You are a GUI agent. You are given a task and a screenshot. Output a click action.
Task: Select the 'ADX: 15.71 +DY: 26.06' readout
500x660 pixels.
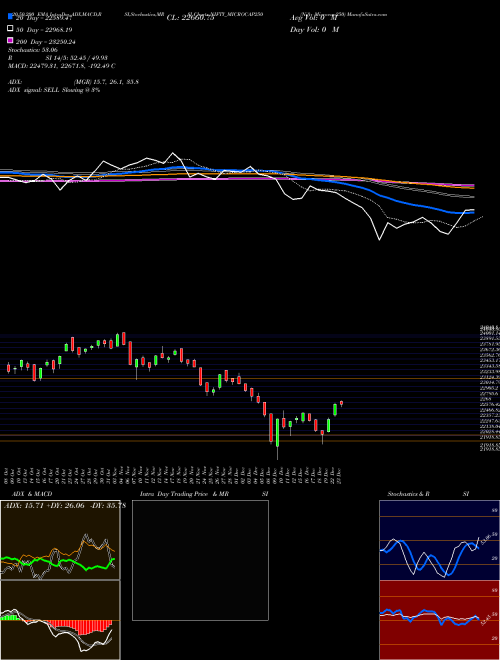(x=45, y=505)
